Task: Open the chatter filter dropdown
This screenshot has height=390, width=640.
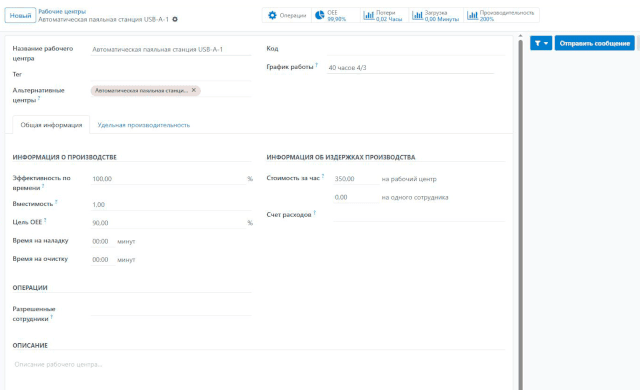Action: [541, 43]
